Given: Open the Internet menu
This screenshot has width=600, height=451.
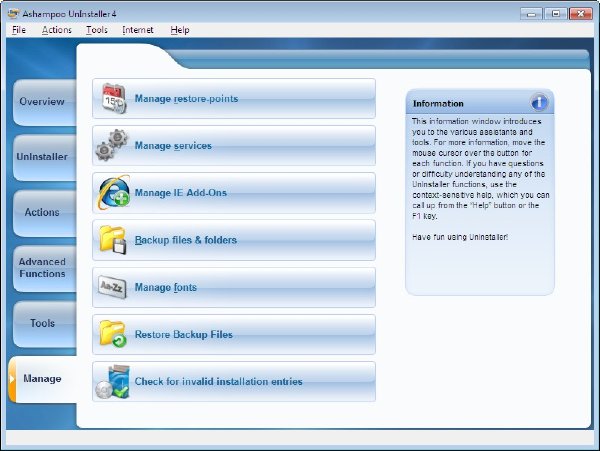Looking at the screenshot, I should pos(138,30).
